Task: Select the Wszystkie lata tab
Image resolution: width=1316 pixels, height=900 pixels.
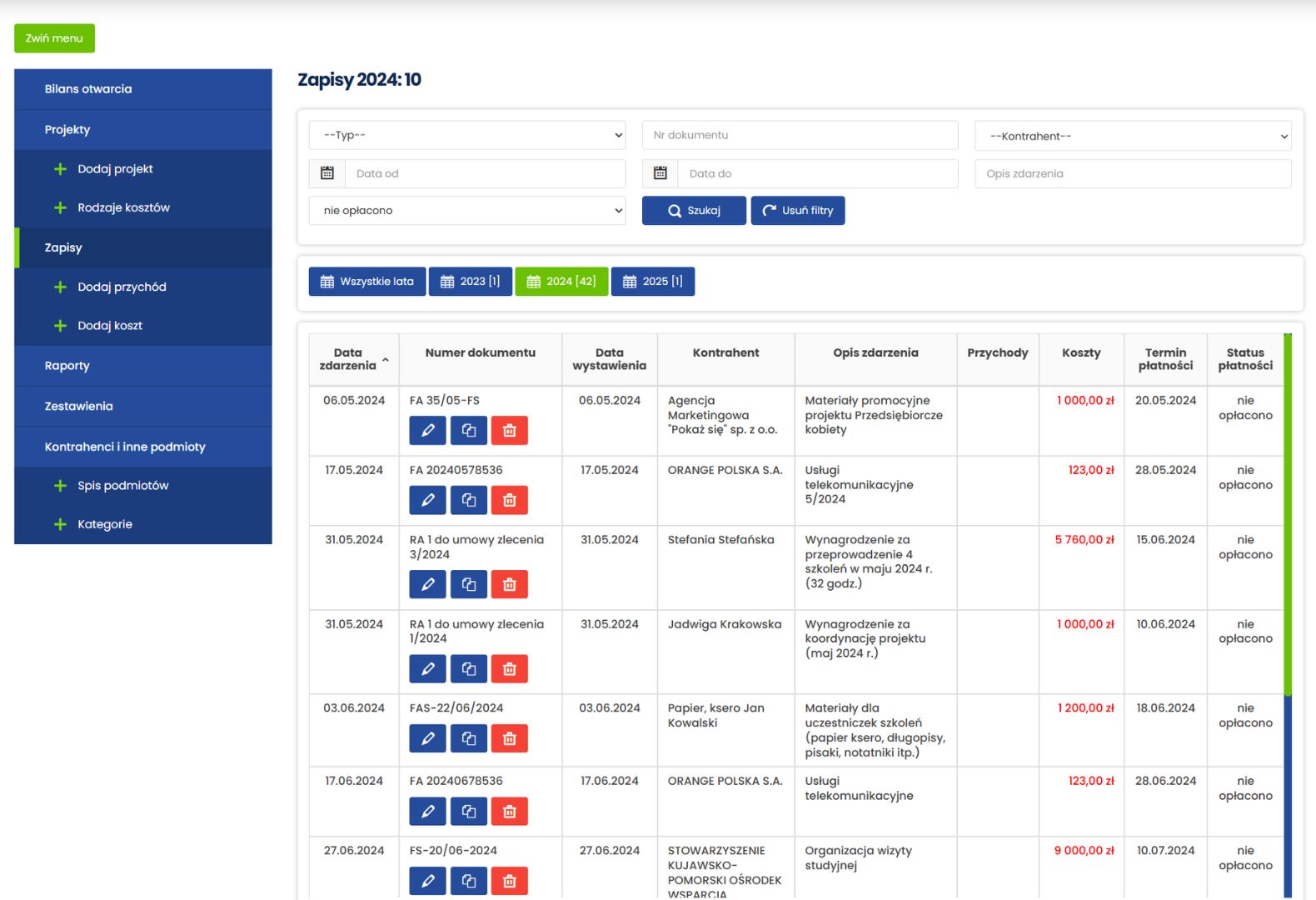Action: click(367, 282)
